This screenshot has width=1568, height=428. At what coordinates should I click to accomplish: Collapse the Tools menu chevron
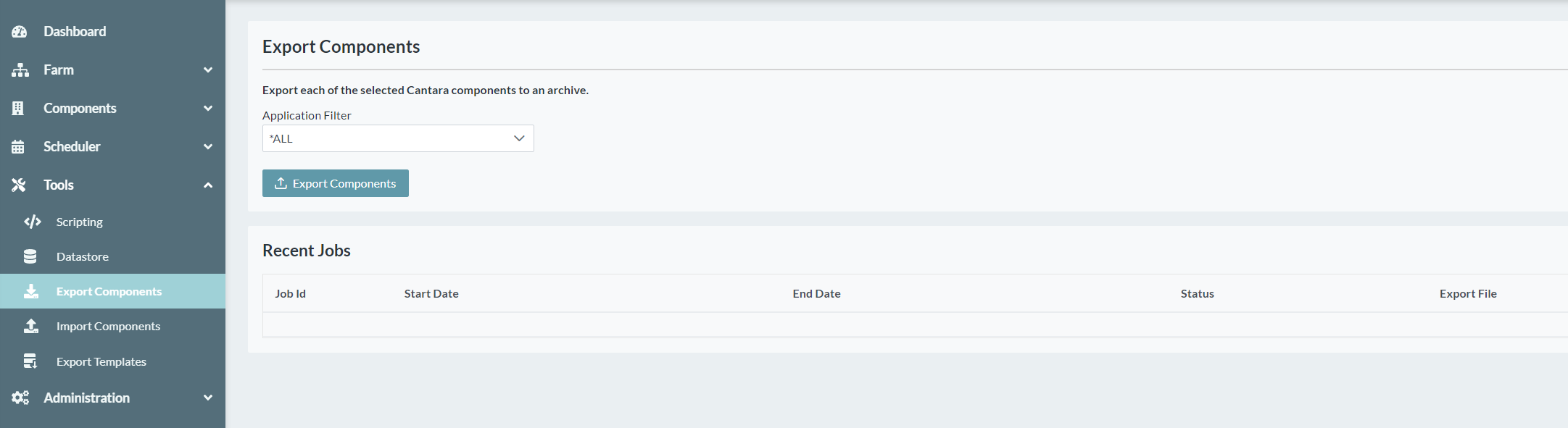point(208,185)
